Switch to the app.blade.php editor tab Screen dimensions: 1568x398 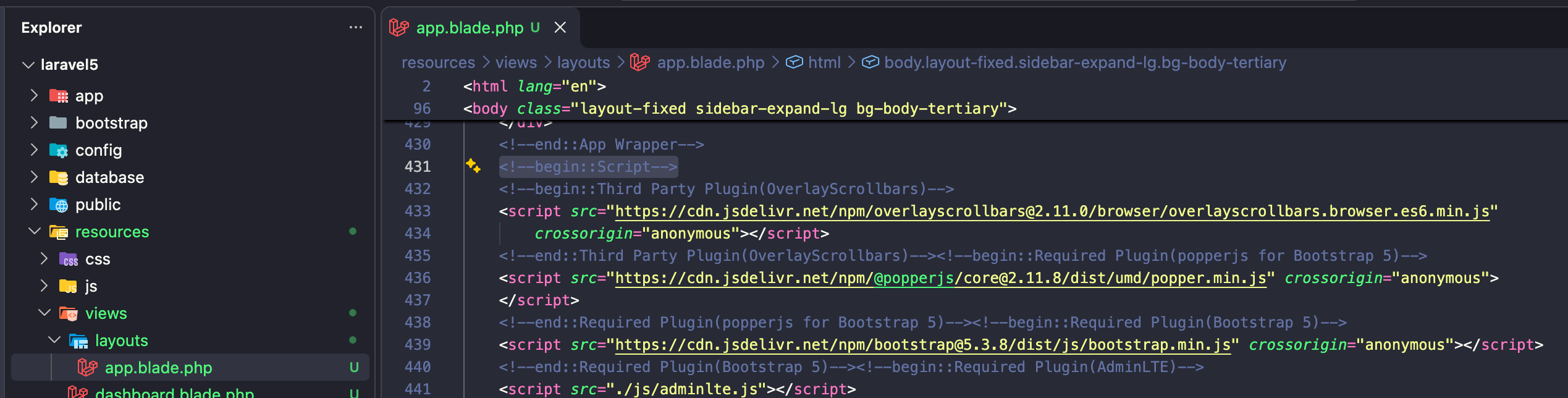tap(470, 28)
